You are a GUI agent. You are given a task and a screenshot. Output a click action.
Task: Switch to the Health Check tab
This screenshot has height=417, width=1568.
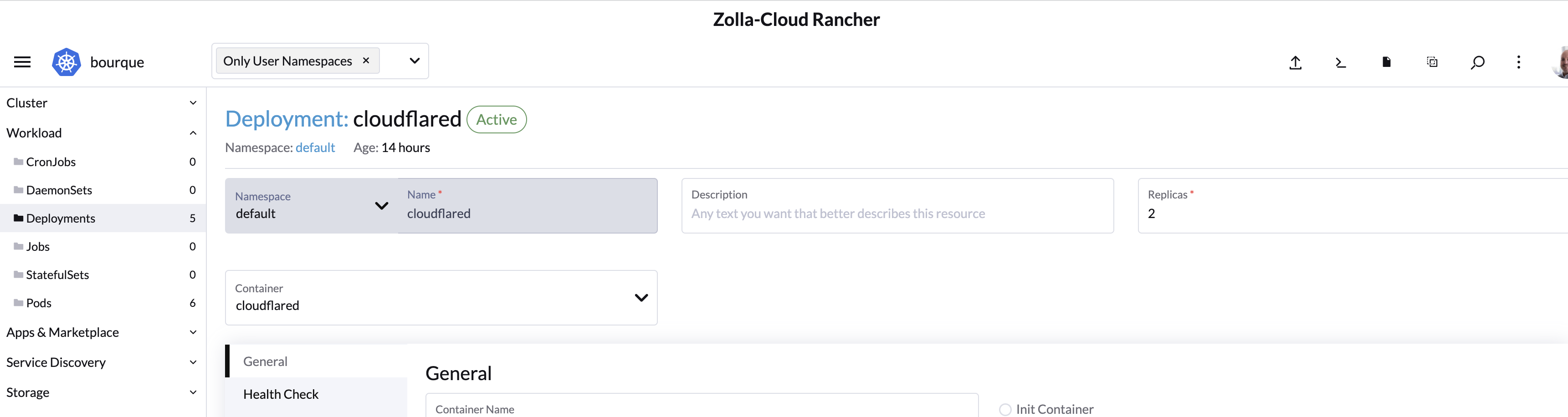281,394
